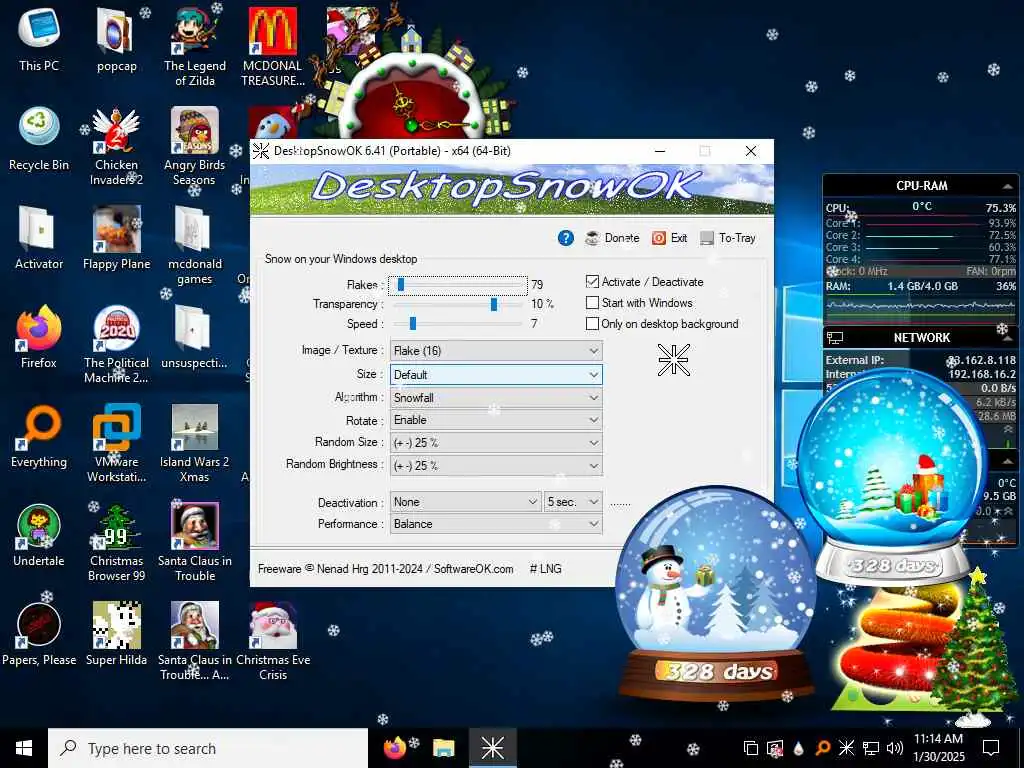Image resolution: width=1024 pixels, height=768 pixels.
Task: Open mcdonald games folder
Action: 195,244
